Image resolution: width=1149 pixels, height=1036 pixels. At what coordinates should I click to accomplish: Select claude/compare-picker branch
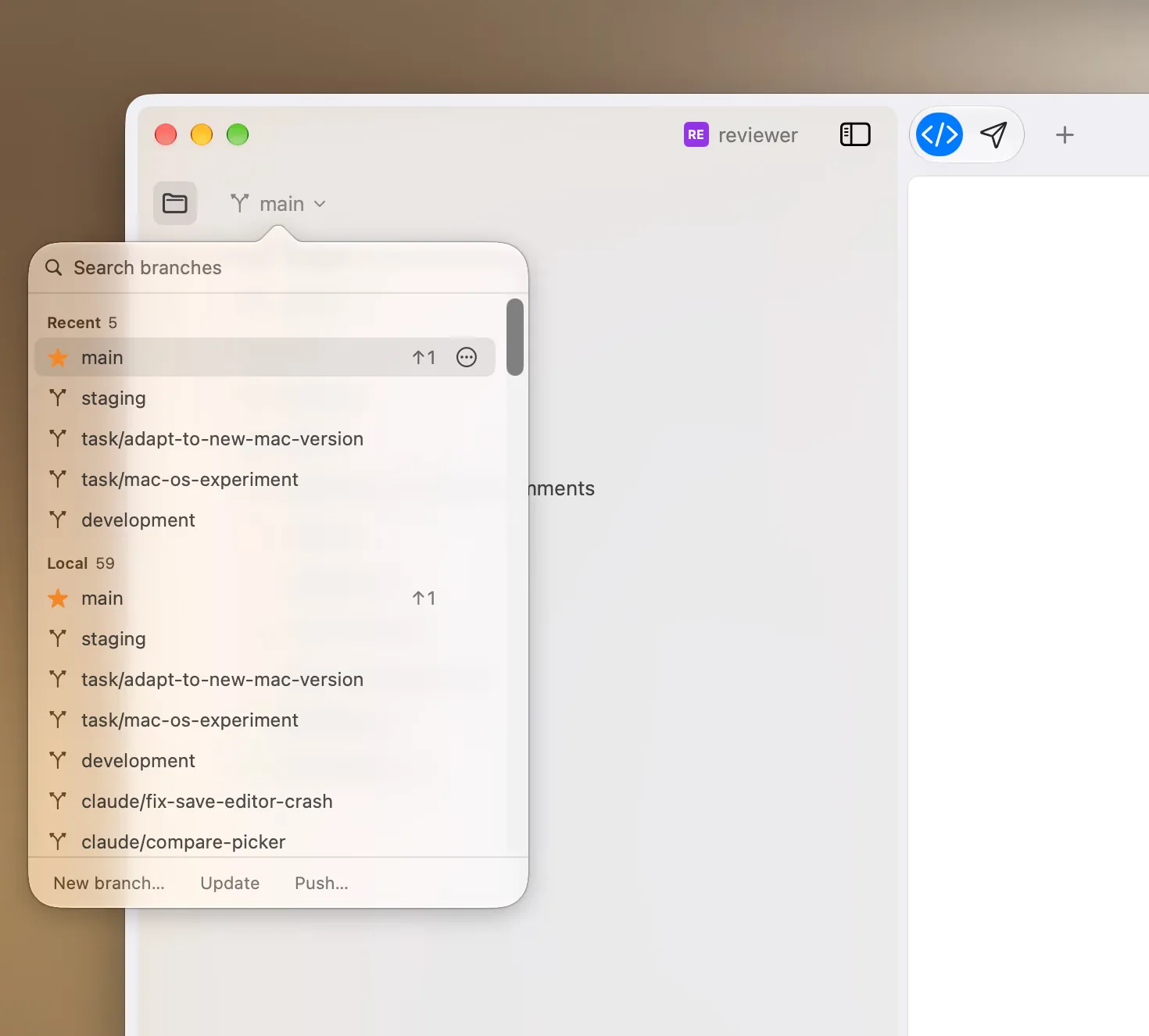(265, 841)
